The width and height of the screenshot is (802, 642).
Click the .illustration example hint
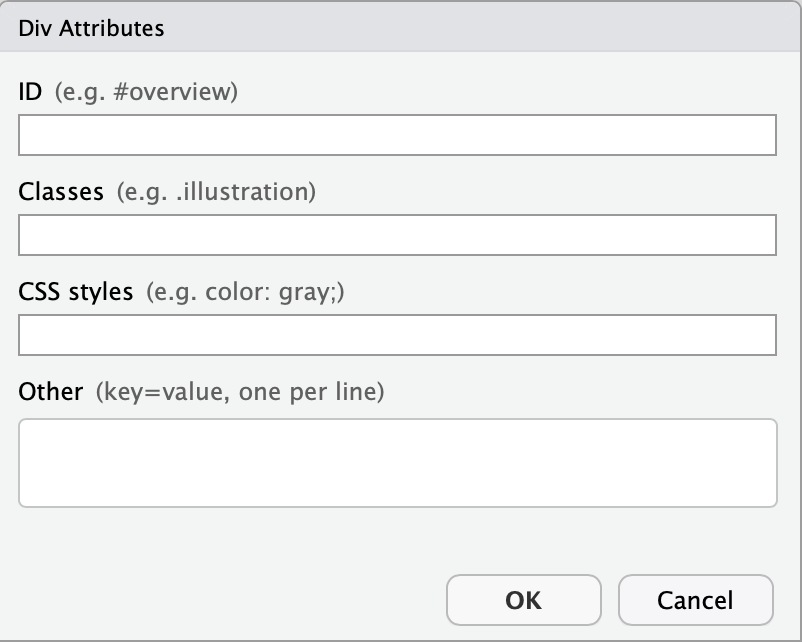pyautogui.click(x=216, y=192)
